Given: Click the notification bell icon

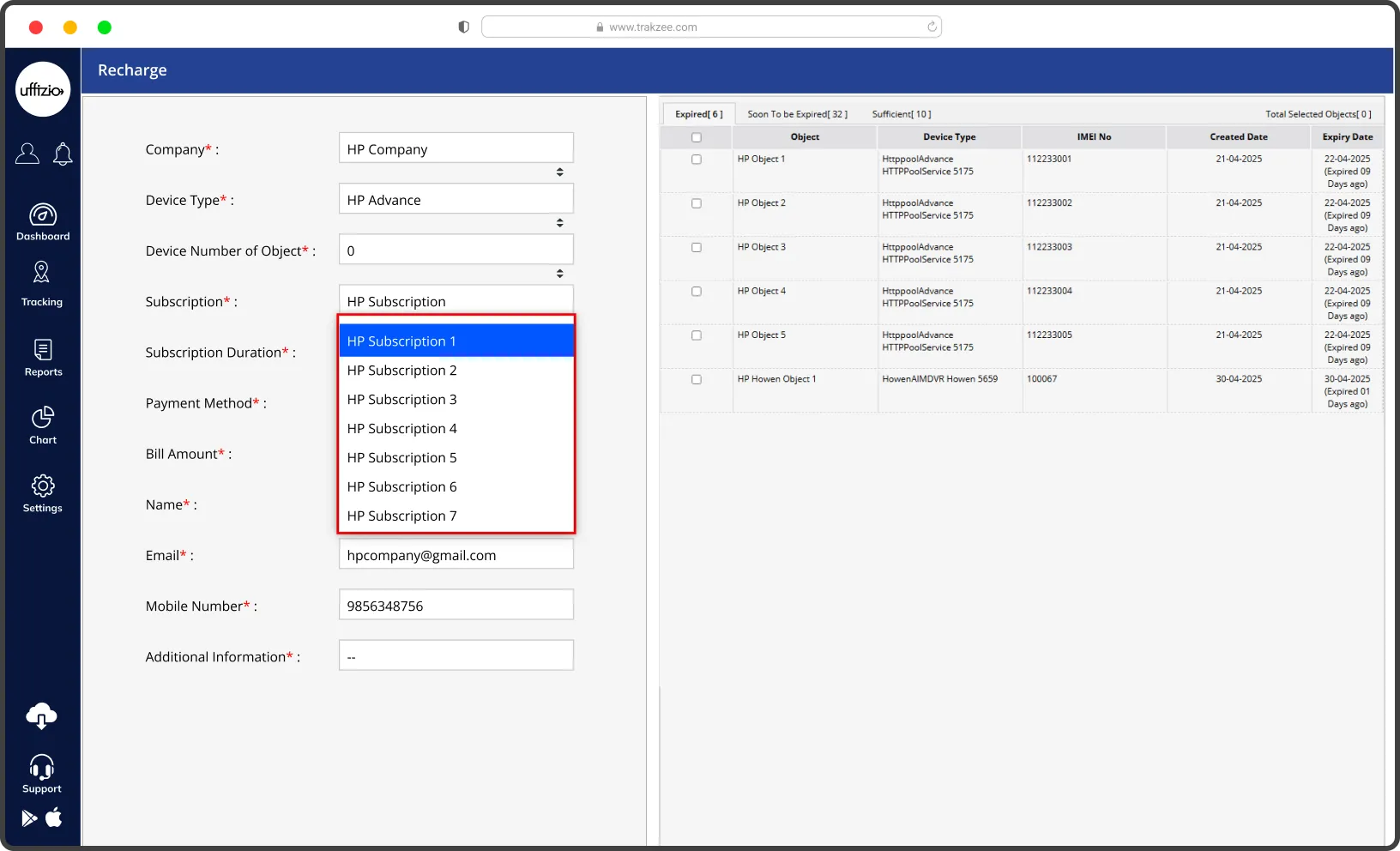Looking at the screenshot, I should click(x=63, y=154).
